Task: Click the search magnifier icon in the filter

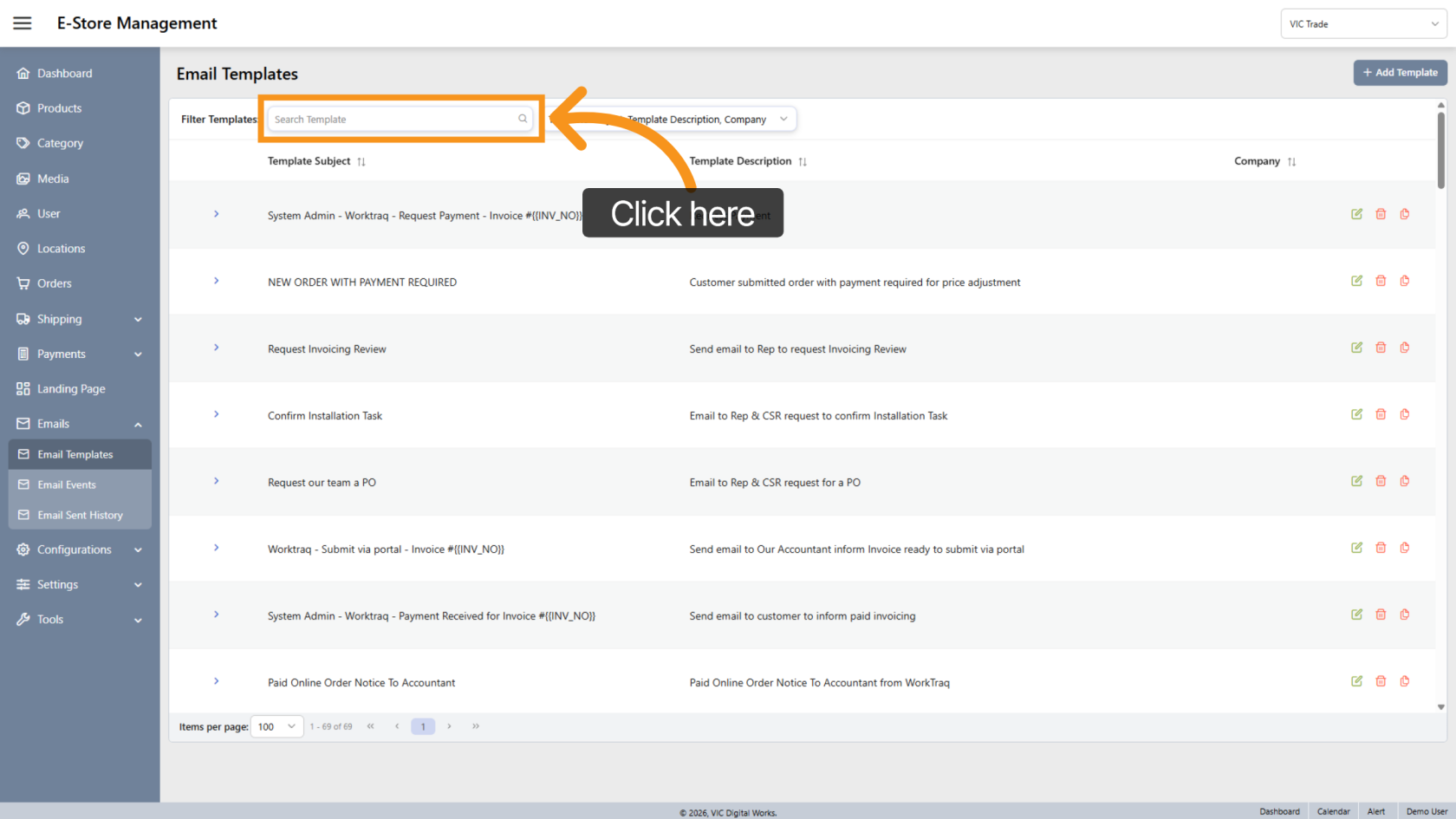Action: 523,119
